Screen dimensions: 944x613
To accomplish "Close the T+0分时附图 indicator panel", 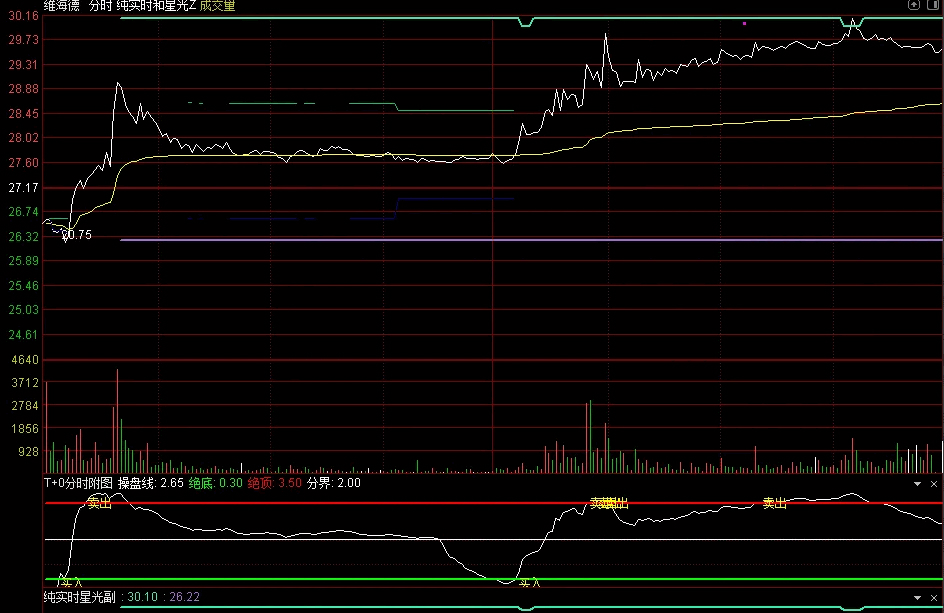I will click(x=934, y=483).
